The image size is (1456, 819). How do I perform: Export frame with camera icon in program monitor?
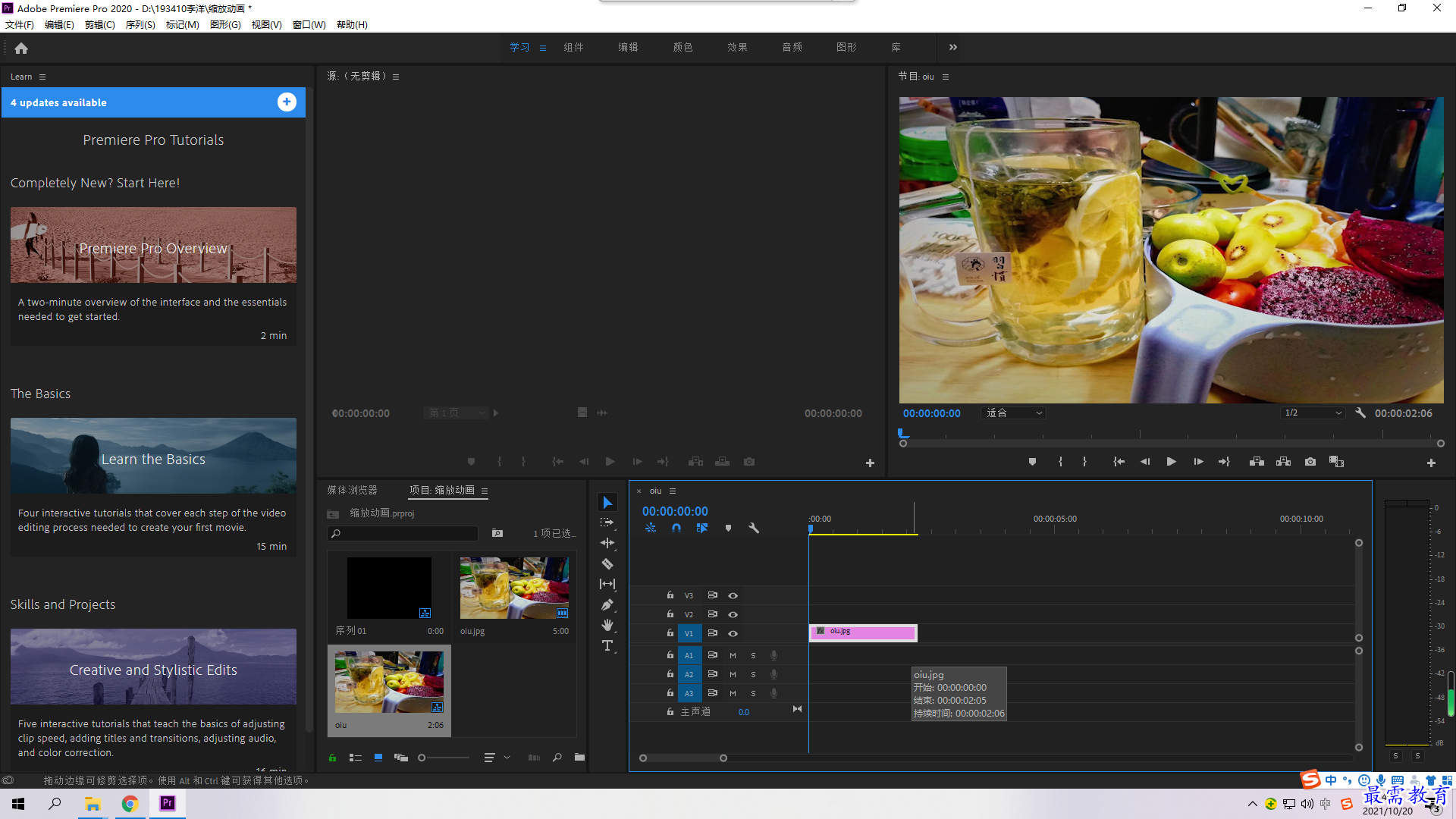pos(1310,462)
